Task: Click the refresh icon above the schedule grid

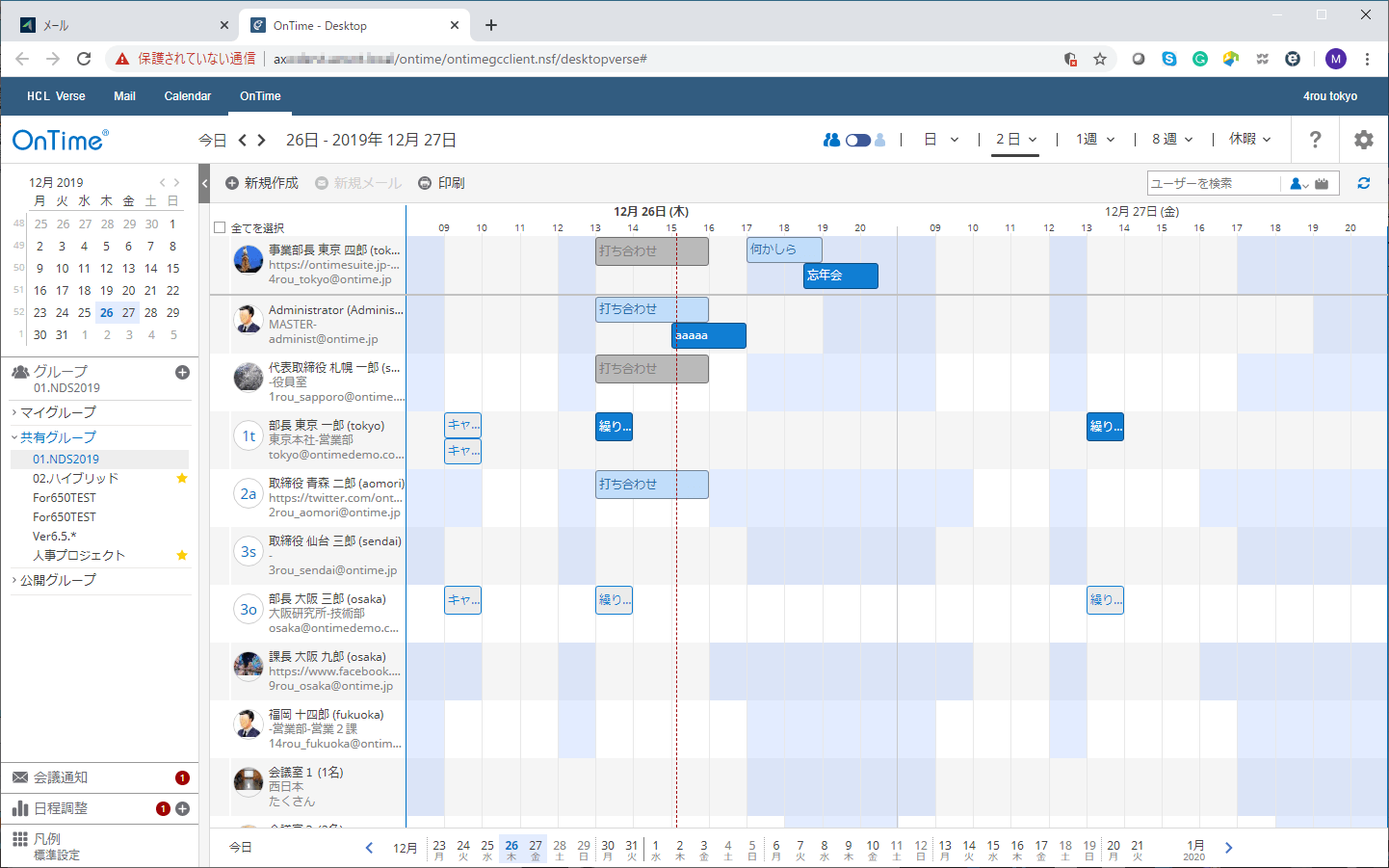Action: click(x=1366, y=182)
